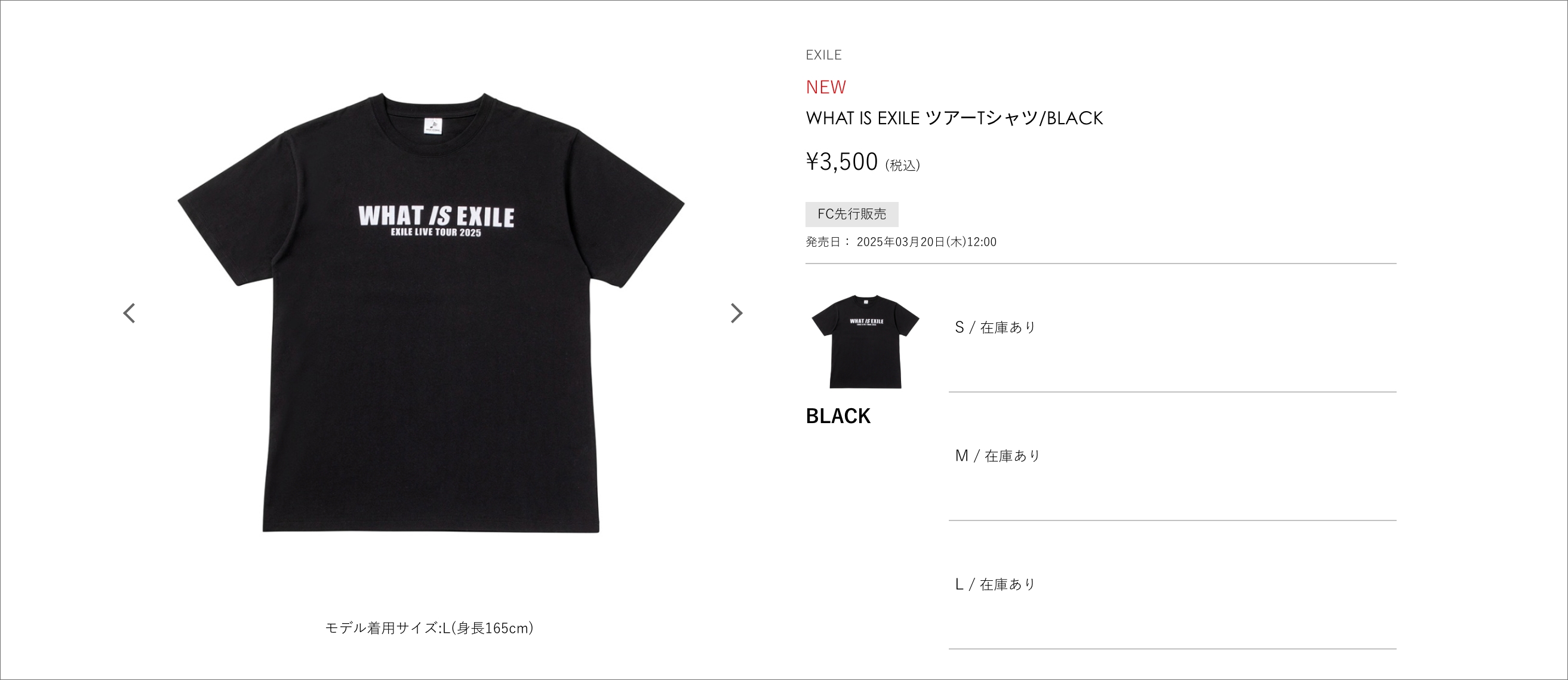Viewport: 1568px width, 680px height.
Task: Click the WHAT IS EXILE logo print
Action: (x=436, y=216)
